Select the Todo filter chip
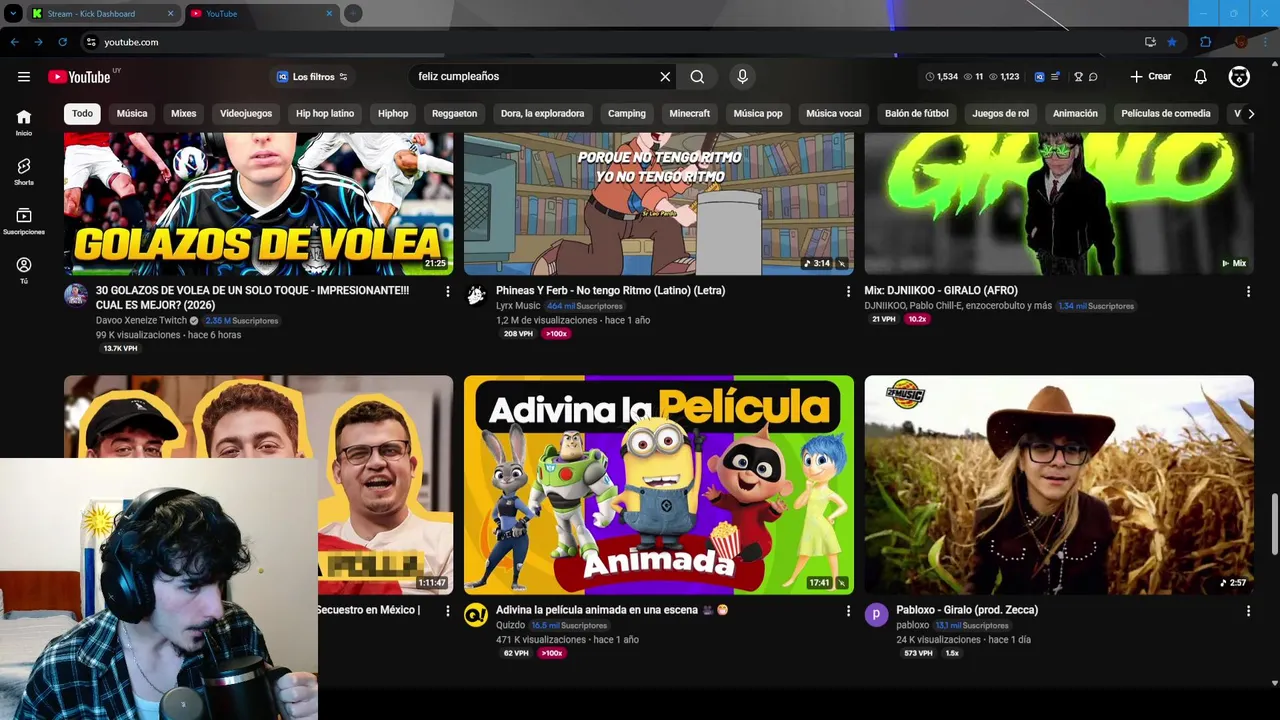Screen dimensions: 1280x720 point(82,113)
